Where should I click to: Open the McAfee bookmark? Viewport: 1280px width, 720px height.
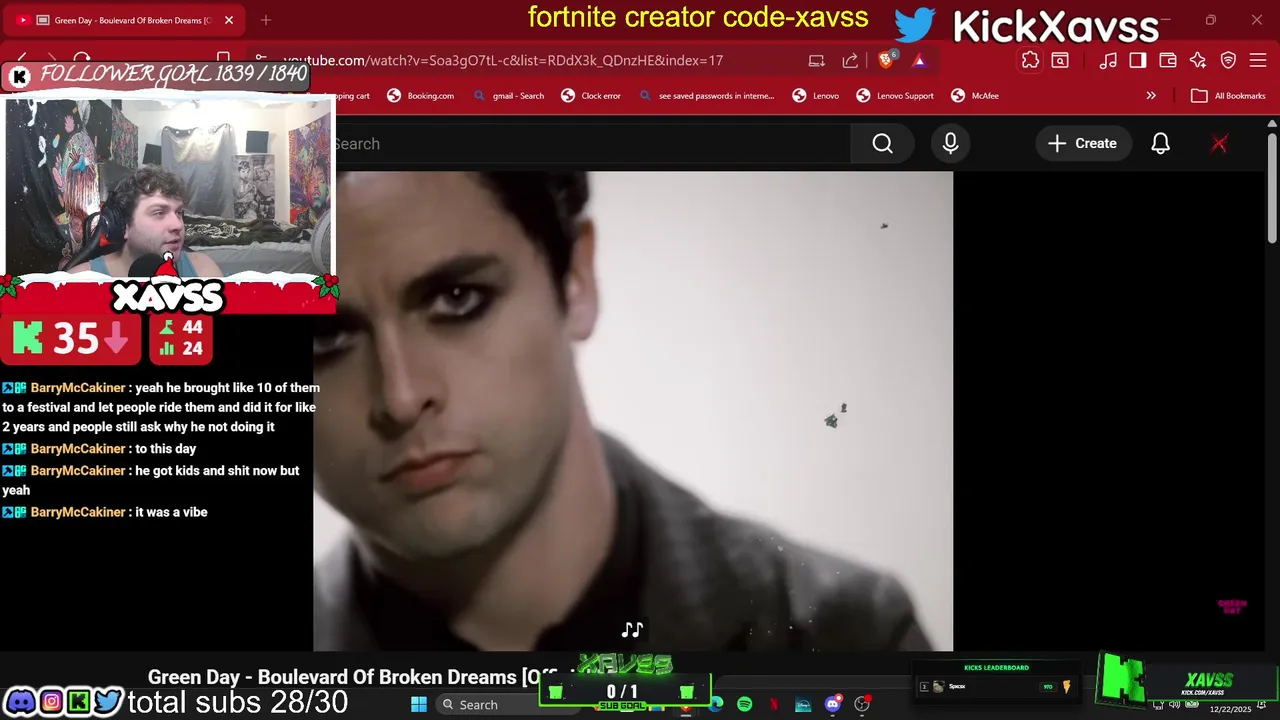click(x=975, y=96)
